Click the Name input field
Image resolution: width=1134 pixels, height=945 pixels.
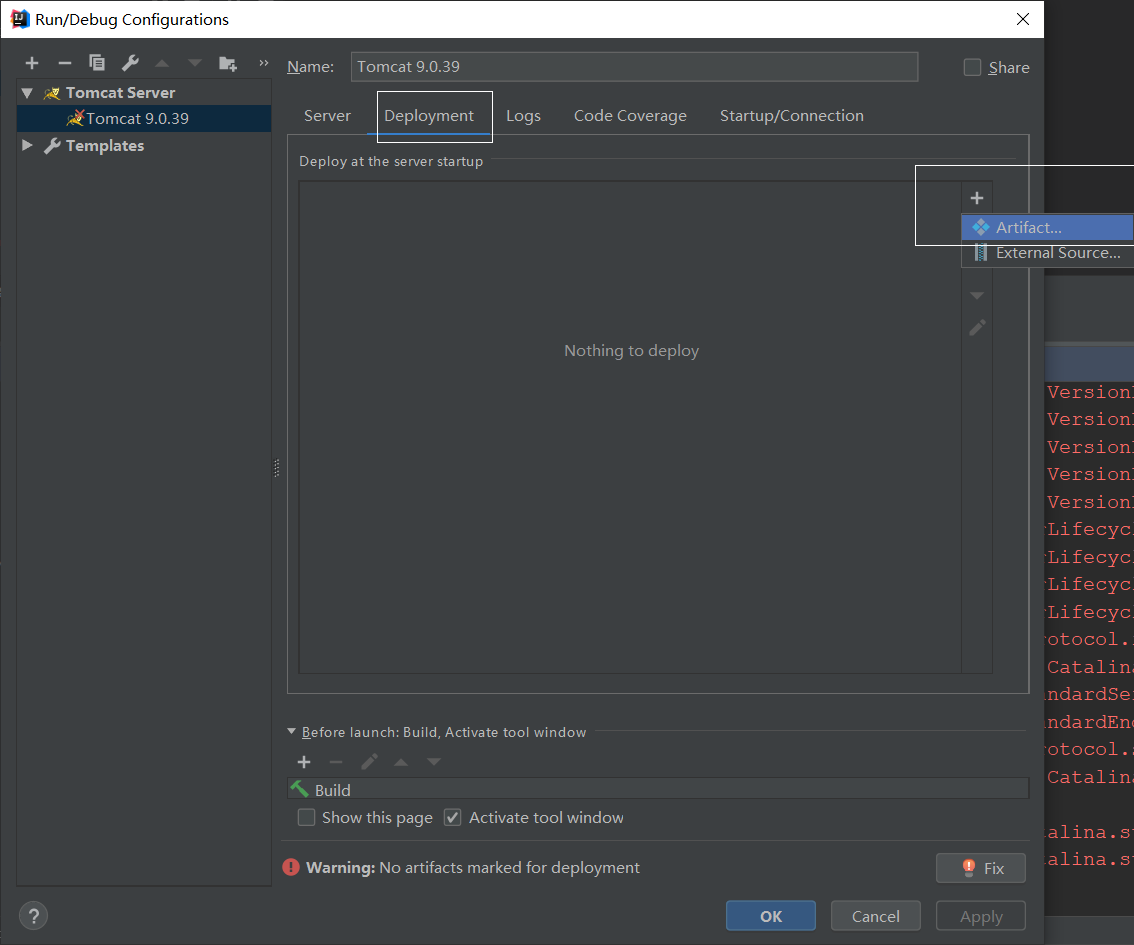click(634, 67)
